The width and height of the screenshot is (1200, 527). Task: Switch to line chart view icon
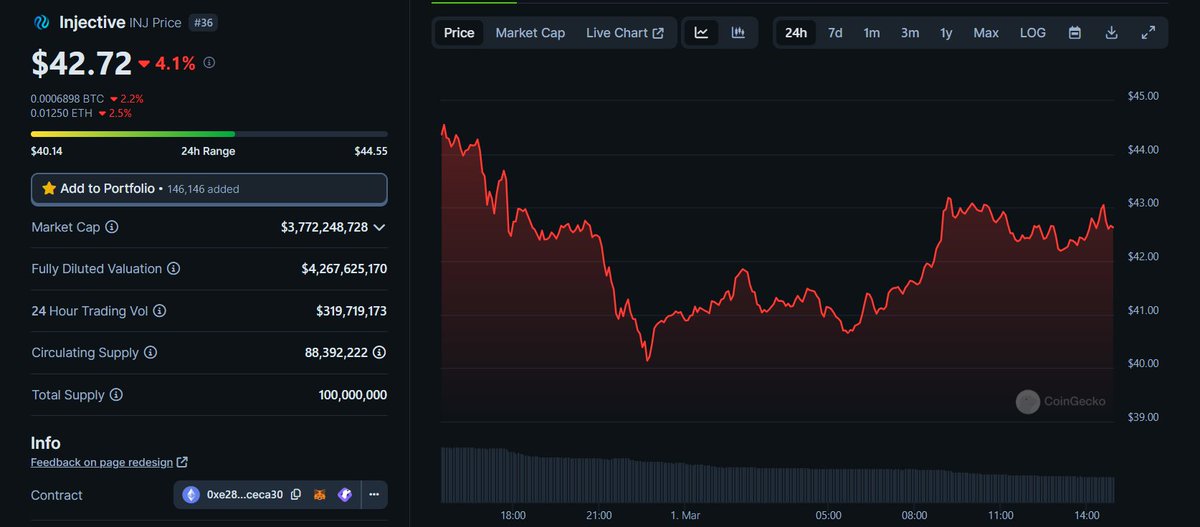coord(702,33)
